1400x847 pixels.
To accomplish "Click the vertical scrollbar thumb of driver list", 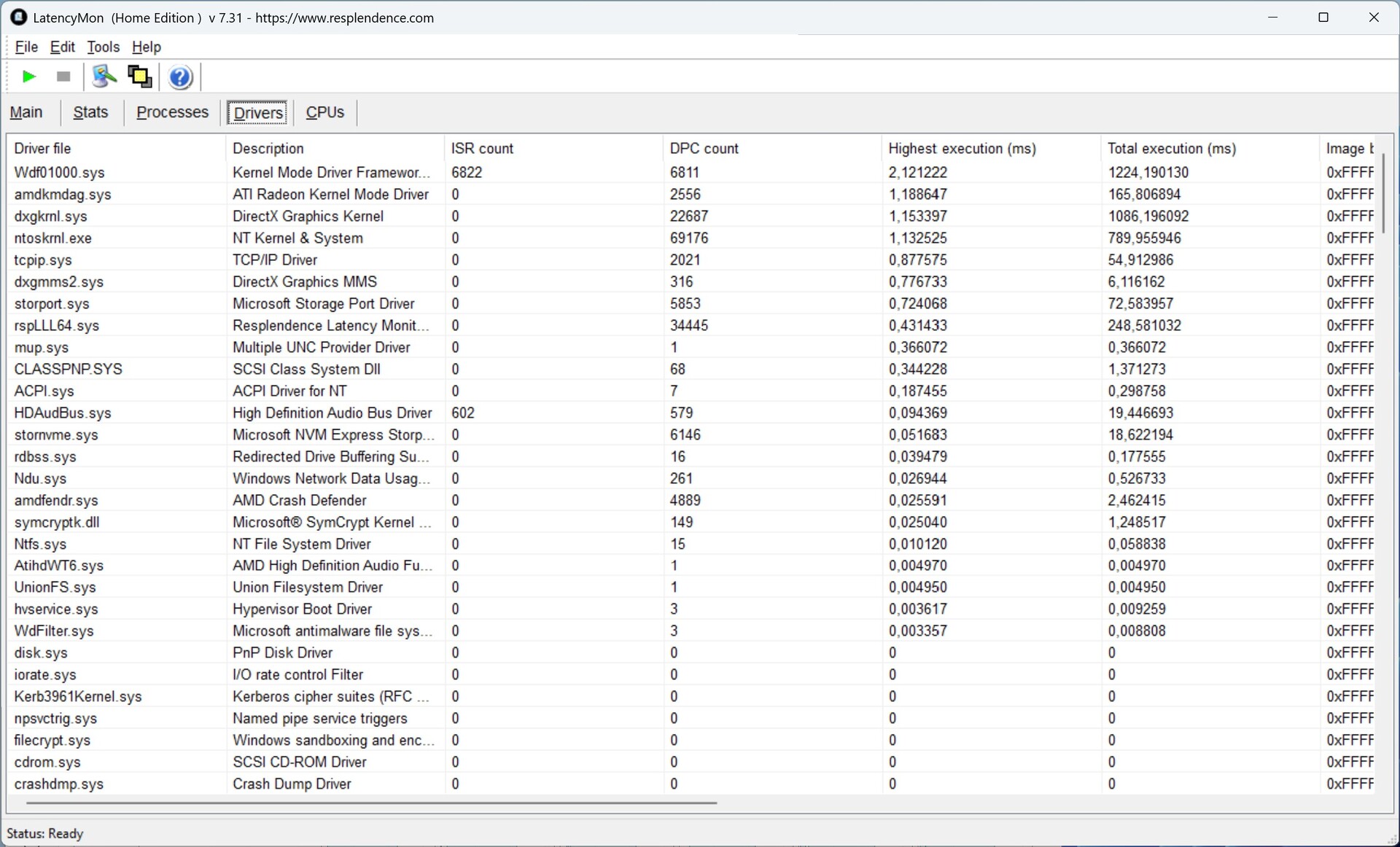I will 1382,193.
